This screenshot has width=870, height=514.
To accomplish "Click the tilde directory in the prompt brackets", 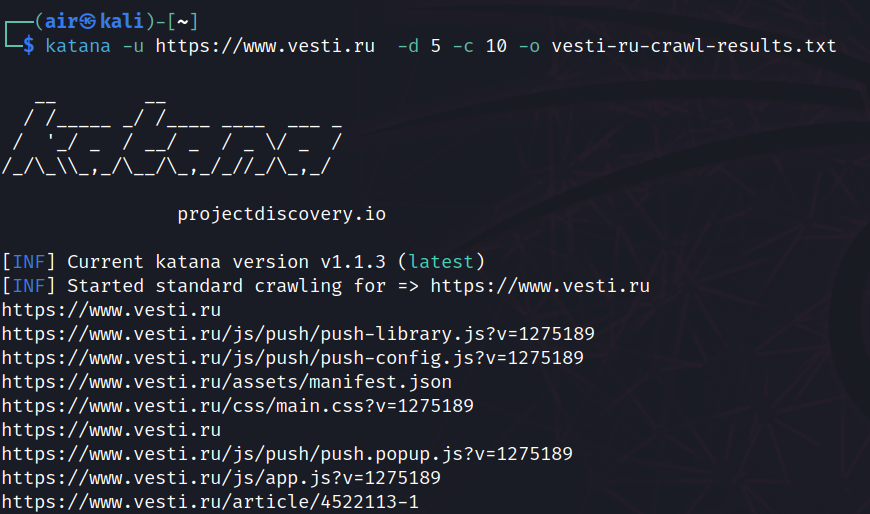I will tap(183, 22).
